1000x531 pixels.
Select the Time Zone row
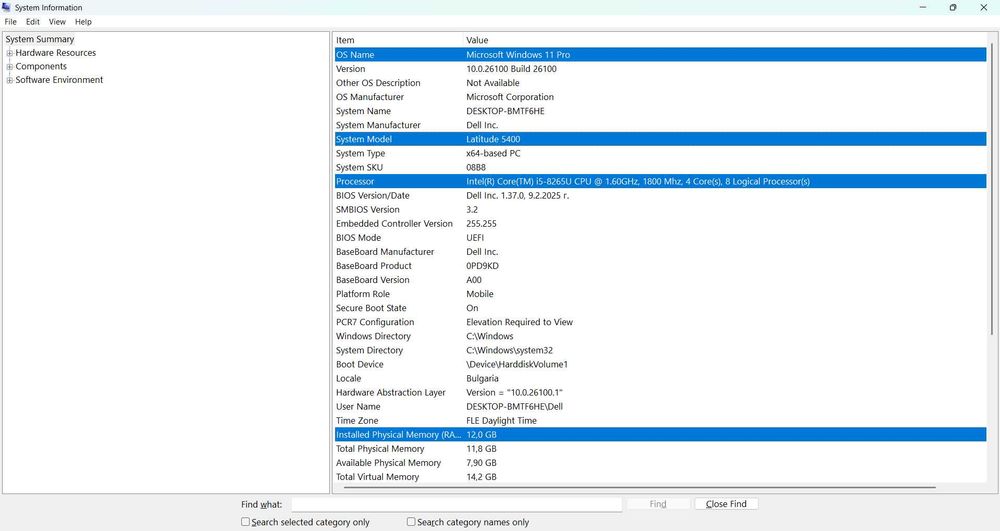pyautogui.click(x=661, y=421)
